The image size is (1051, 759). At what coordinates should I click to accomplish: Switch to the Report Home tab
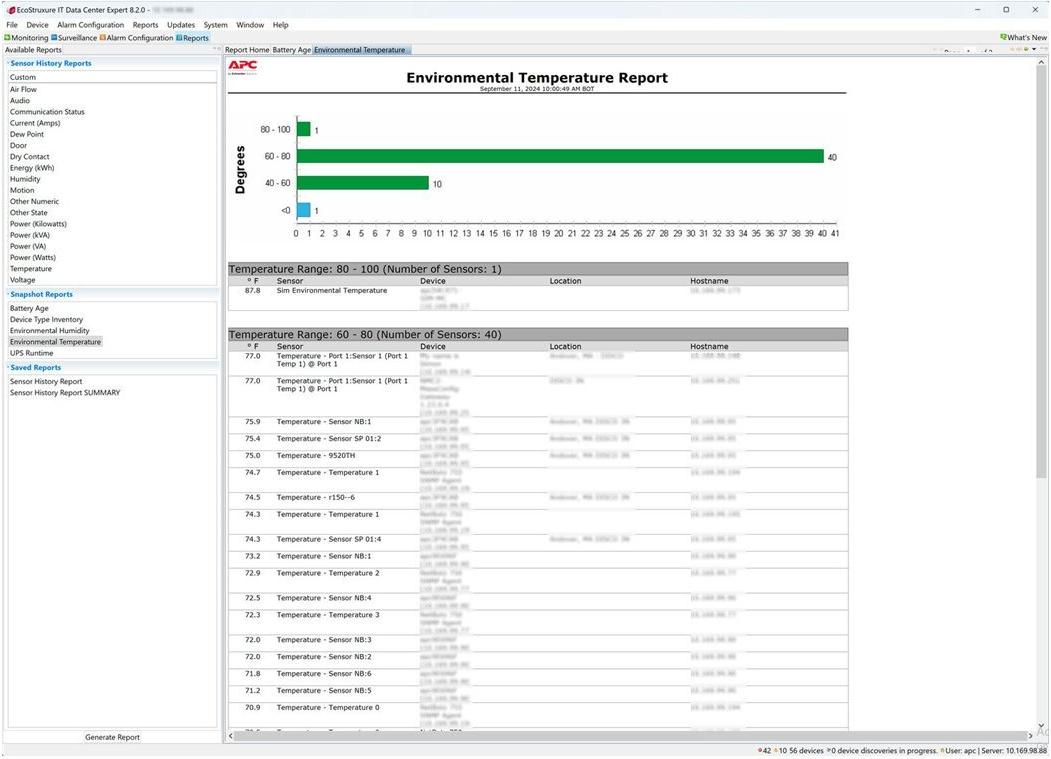pyautogui.click(x=247, y=50)
